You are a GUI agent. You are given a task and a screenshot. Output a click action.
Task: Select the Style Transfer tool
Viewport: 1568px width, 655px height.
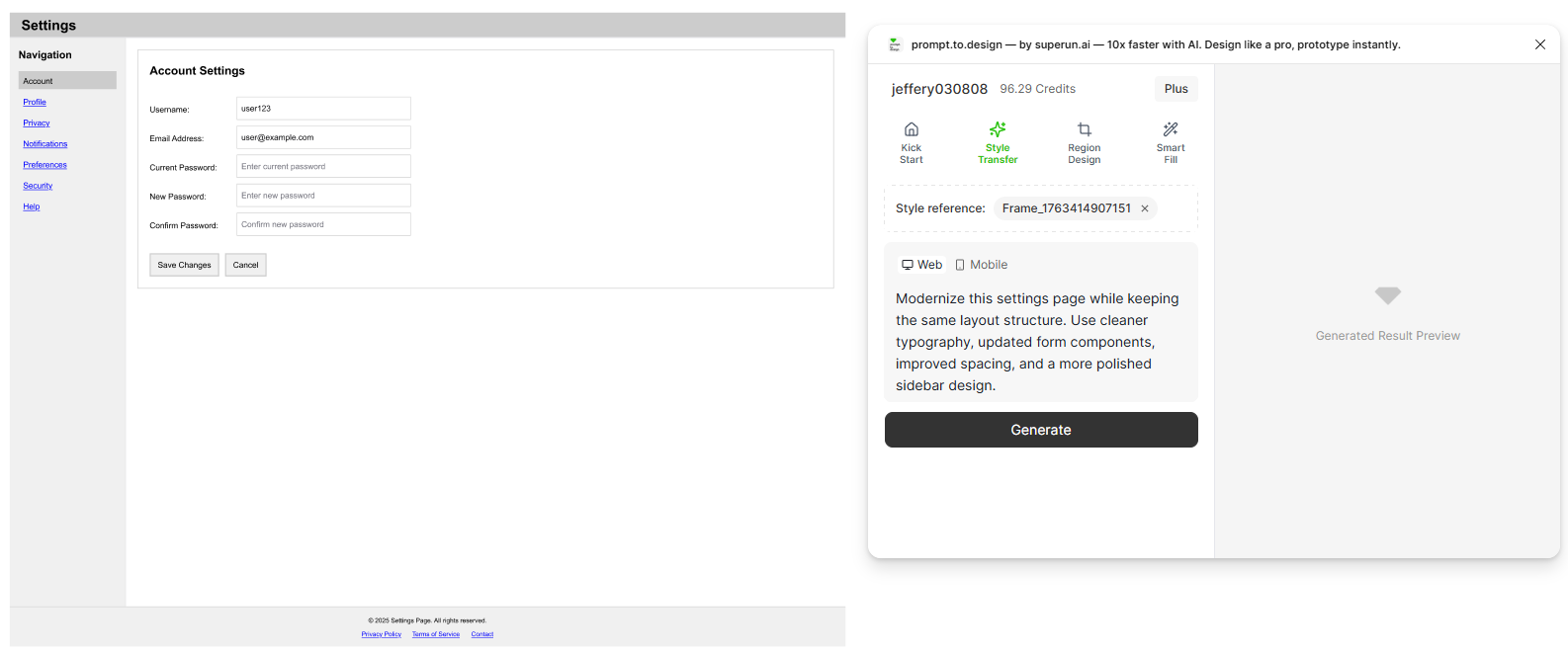(998, 143)
